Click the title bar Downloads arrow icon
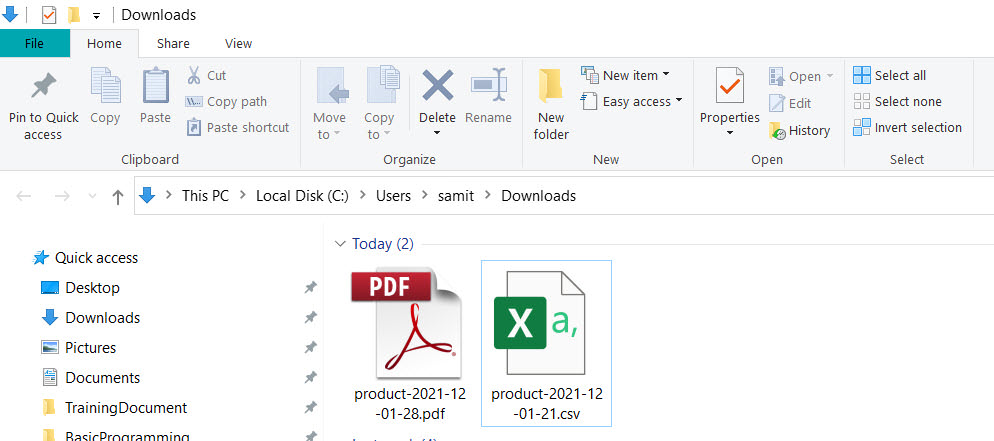Image resolution: width=994 pixels, height=441 pixels. click(x=10, y=14)
